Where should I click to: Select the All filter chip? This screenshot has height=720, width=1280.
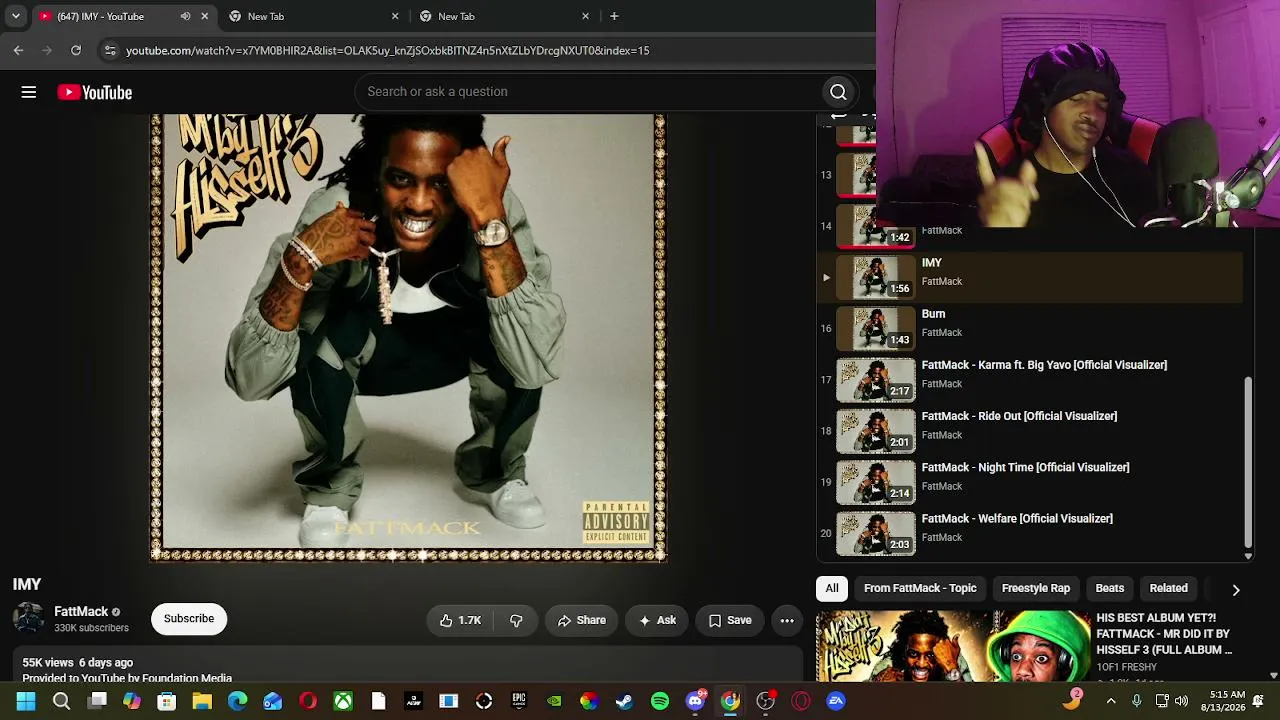point(832,588)
